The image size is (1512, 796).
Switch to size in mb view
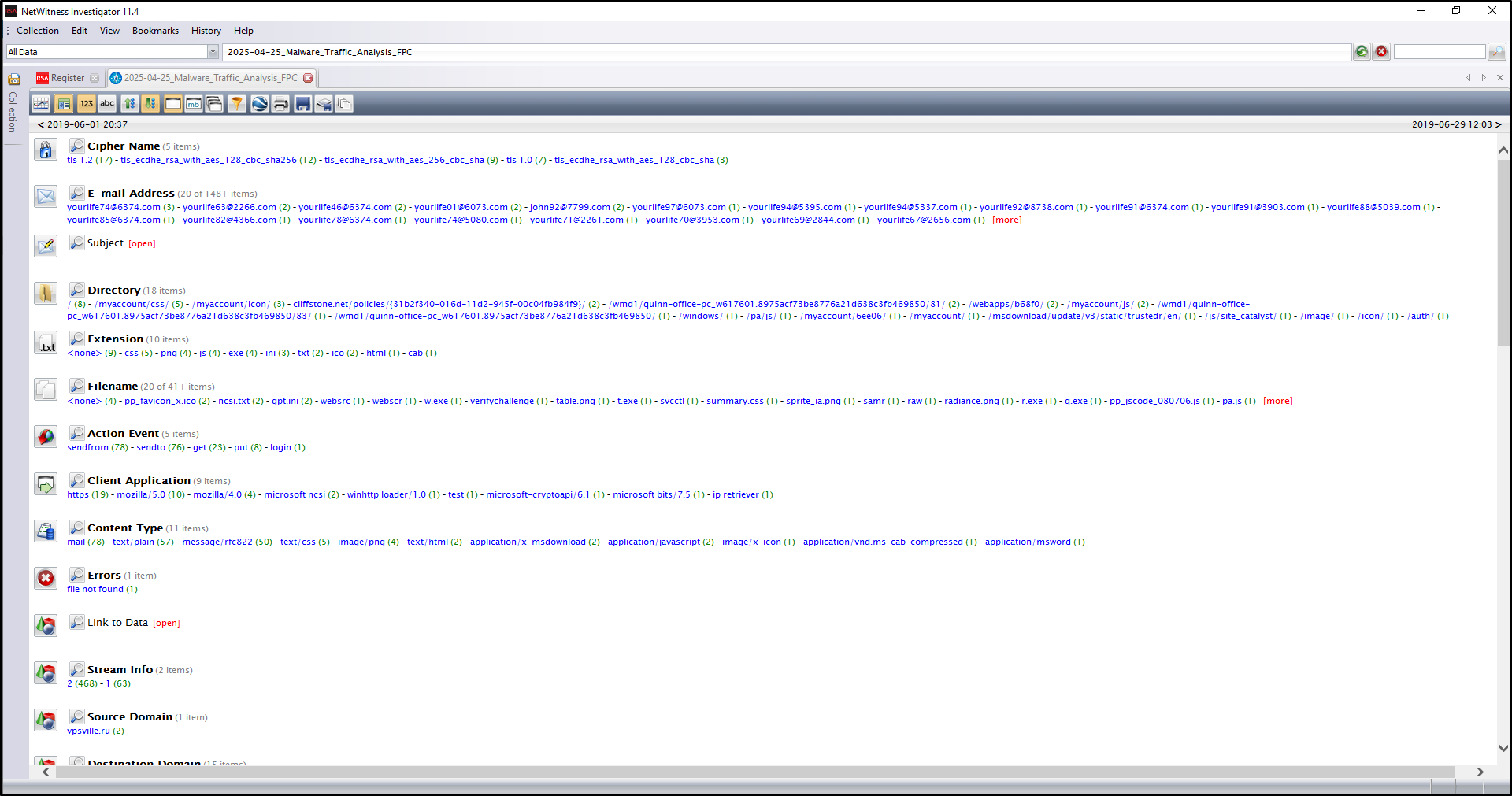pyautogui.click(x=194, y=104)
